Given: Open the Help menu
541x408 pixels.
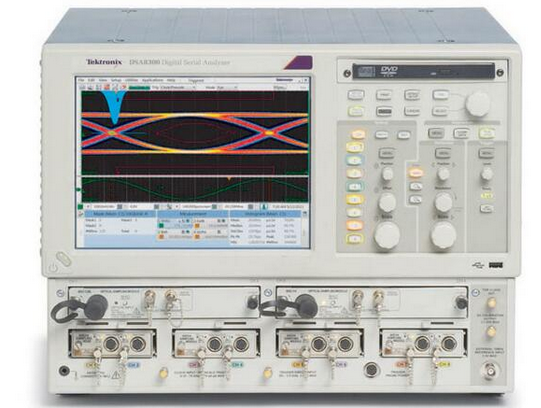Looking at the screenshot, I should point(171,80).
